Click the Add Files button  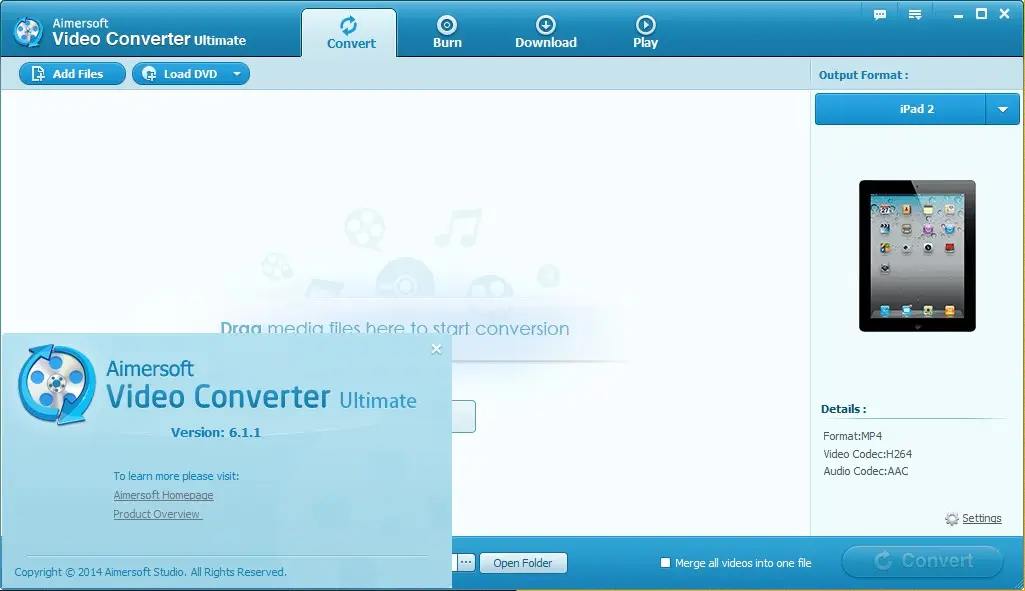(x=72, y=74)
